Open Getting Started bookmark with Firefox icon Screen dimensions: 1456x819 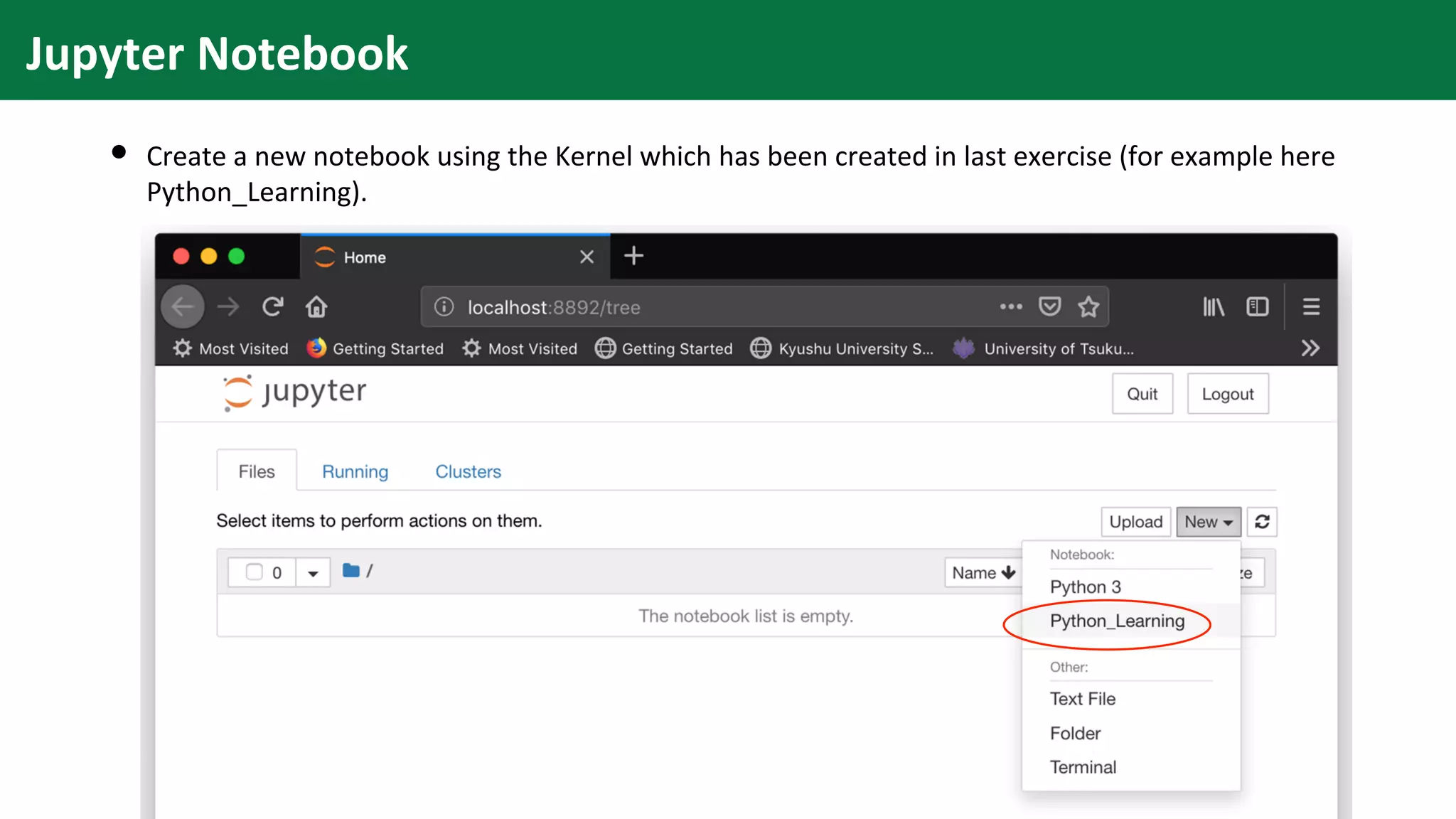[375, 348]
